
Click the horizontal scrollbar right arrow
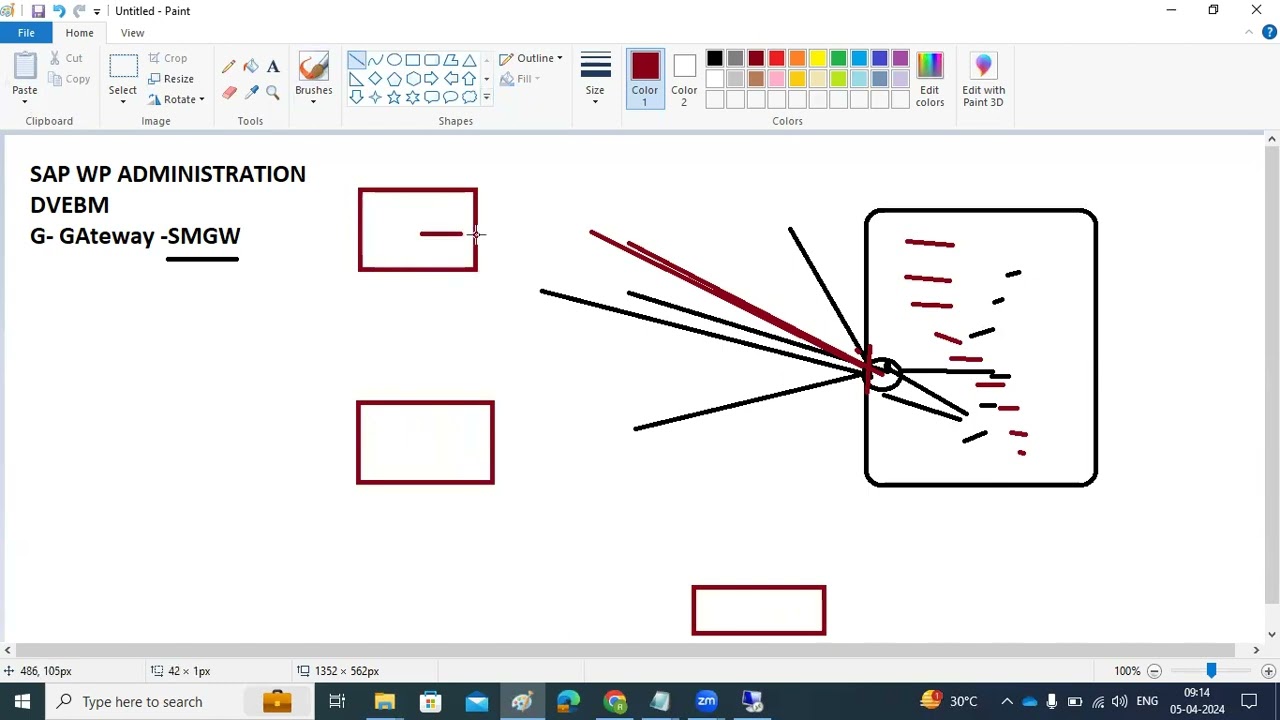(1256, 650)
